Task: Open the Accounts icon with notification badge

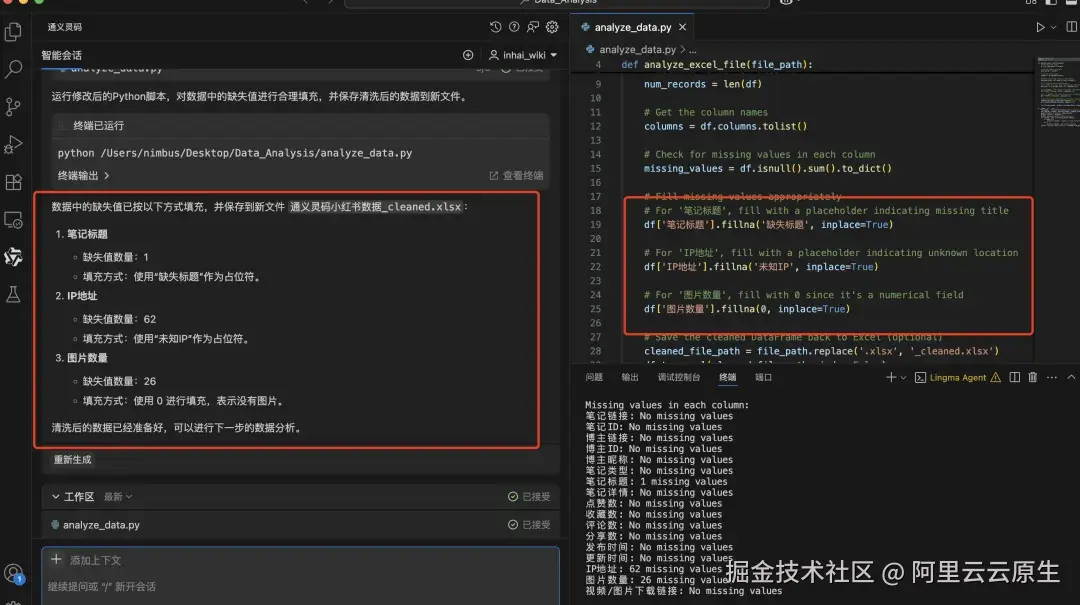Action: pyautogui.click(x=13, y=573)
